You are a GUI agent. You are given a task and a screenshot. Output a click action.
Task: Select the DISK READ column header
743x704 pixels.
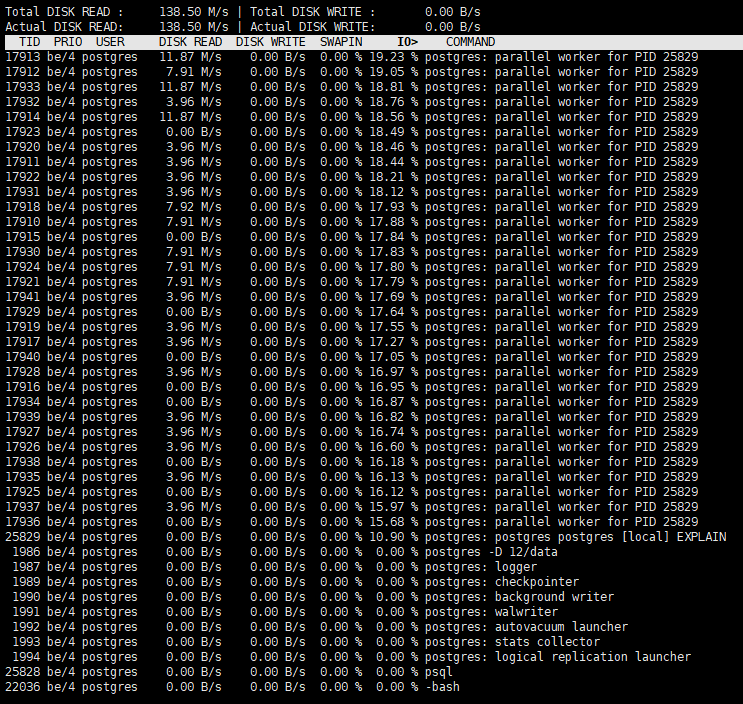click(x=190, y=42)
